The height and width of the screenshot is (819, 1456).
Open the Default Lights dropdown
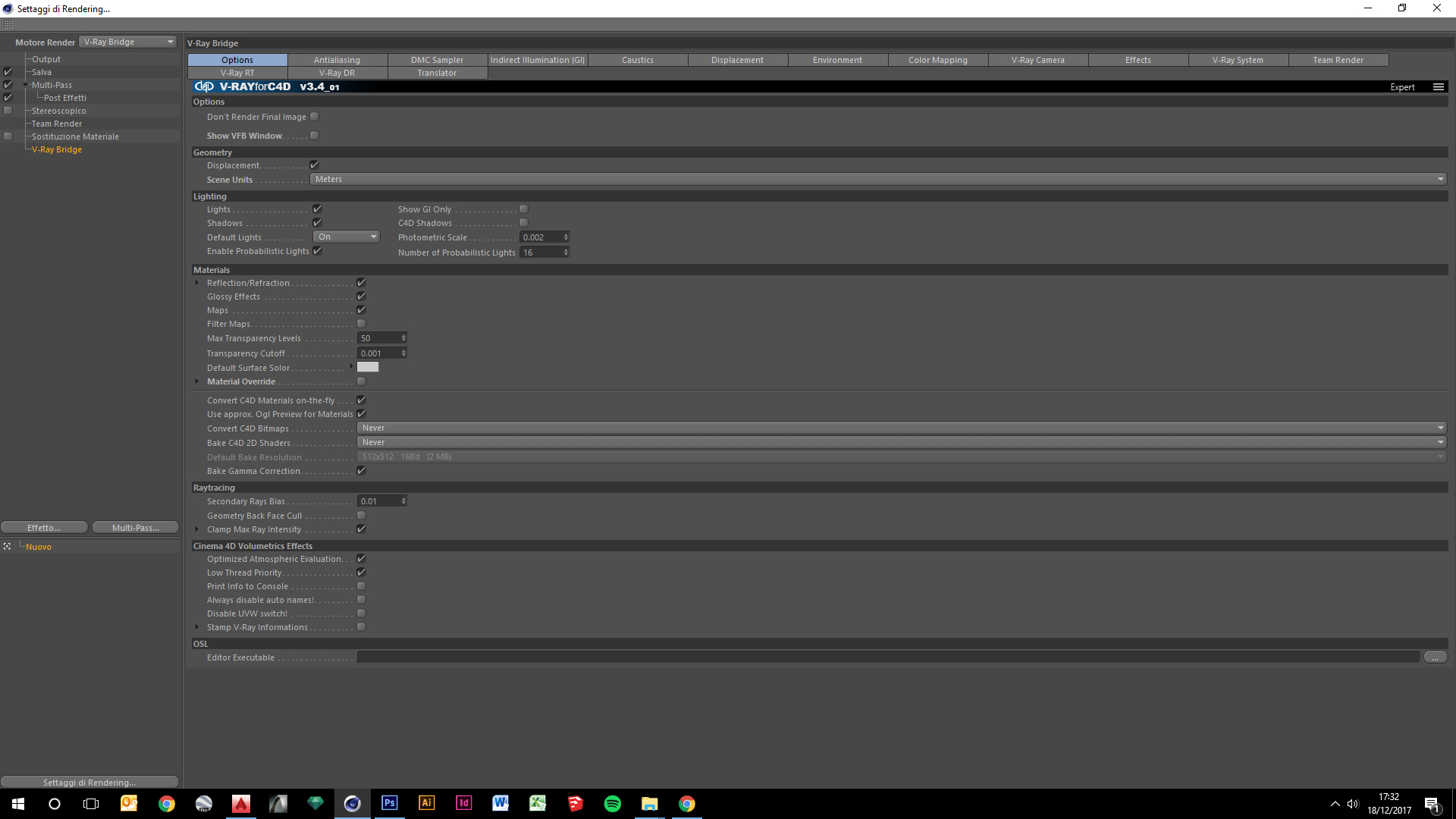click(x=346, y=237)
